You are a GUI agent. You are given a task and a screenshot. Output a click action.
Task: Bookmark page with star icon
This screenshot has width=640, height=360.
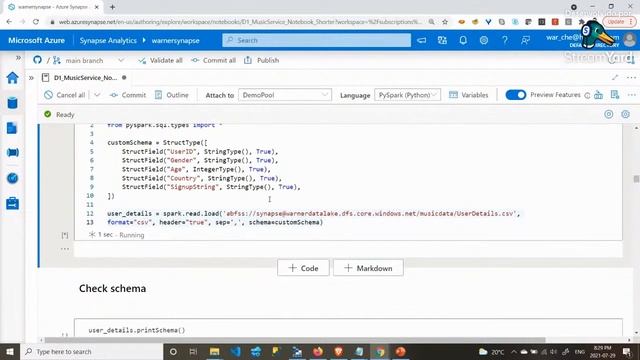tap(445, 22)
